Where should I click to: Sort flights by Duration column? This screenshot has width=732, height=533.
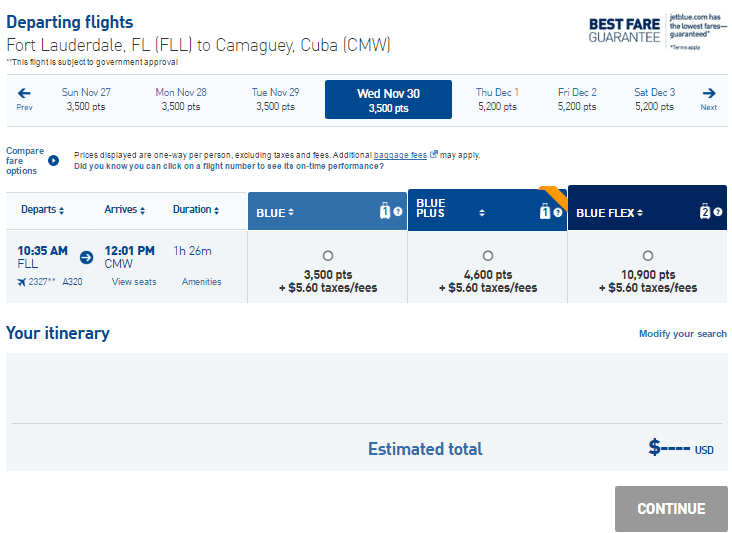[196, 210]
